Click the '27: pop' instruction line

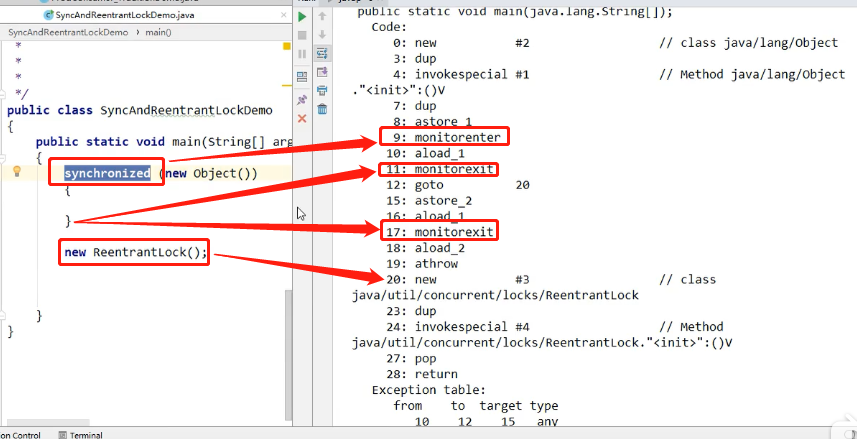pos(411,359)
